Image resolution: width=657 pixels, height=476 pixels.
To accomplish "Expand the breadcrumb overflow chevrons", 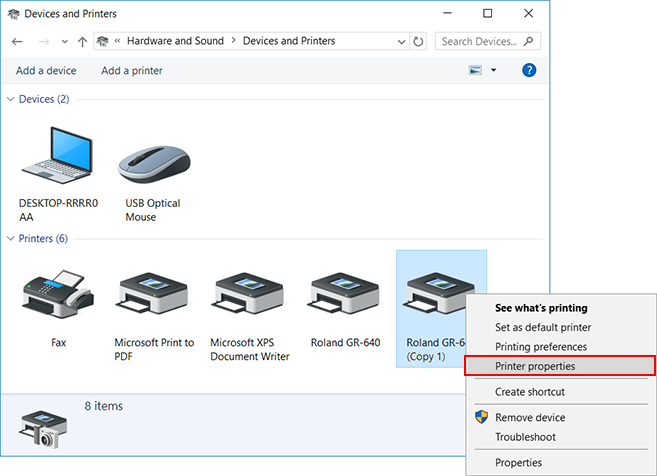I will 117,41.
